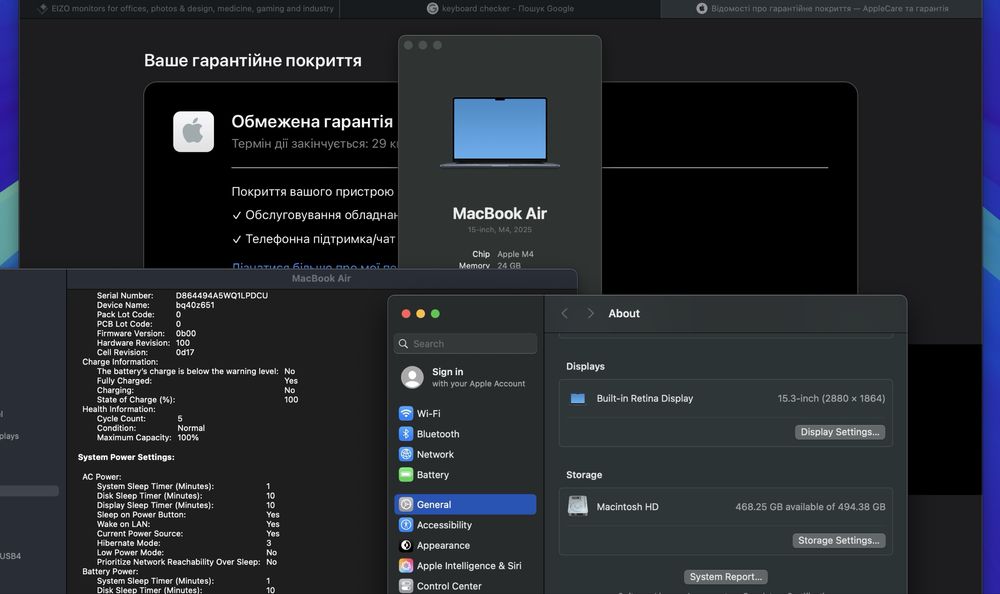Screen dimensions: 1000x594
Task: Click the EIZO monitors browser tab
Action: (x=186, y=8)
